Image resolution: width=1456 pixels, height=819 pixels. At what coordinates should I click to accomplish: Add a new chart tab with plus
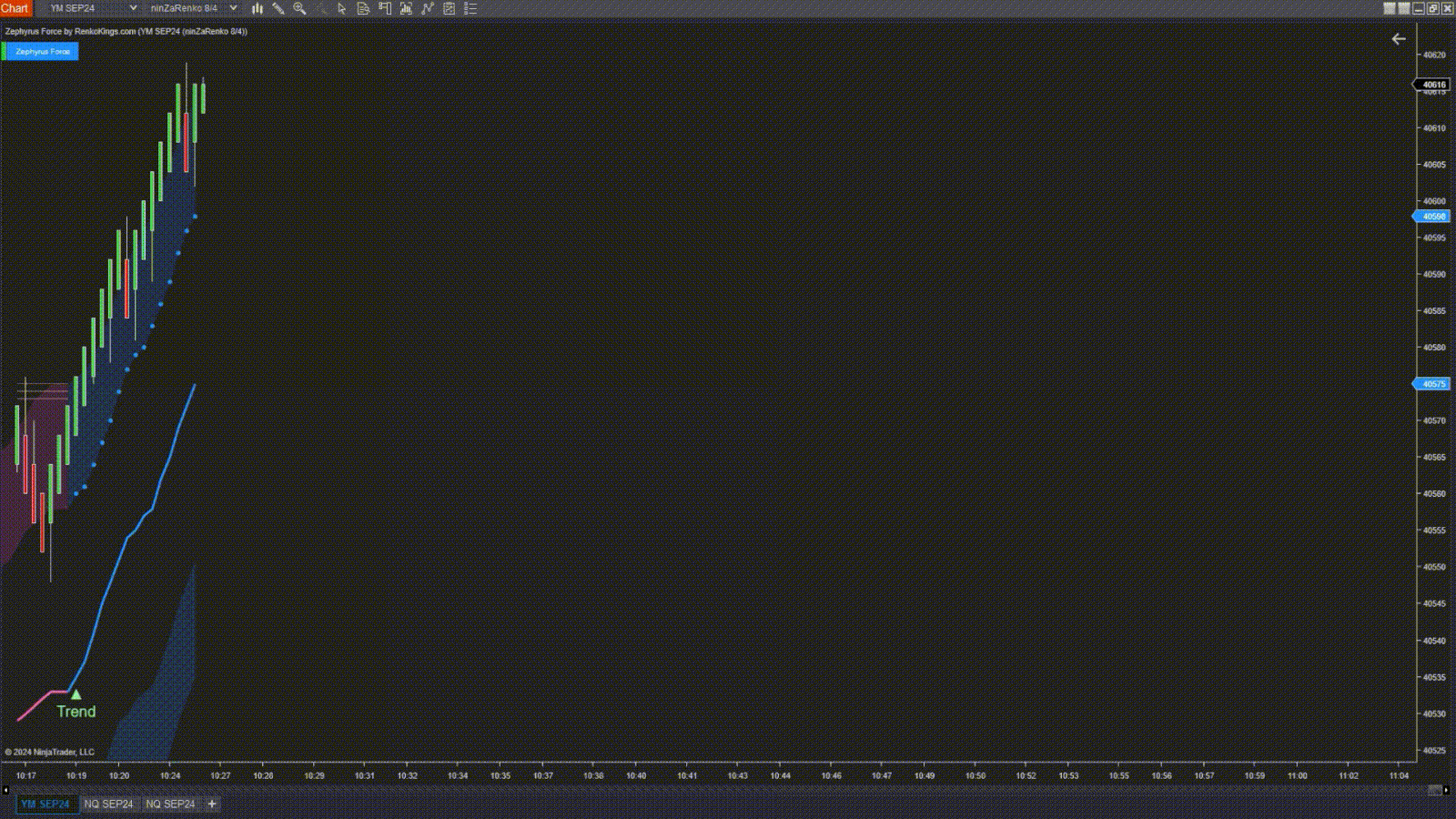(x=212, y=804)
